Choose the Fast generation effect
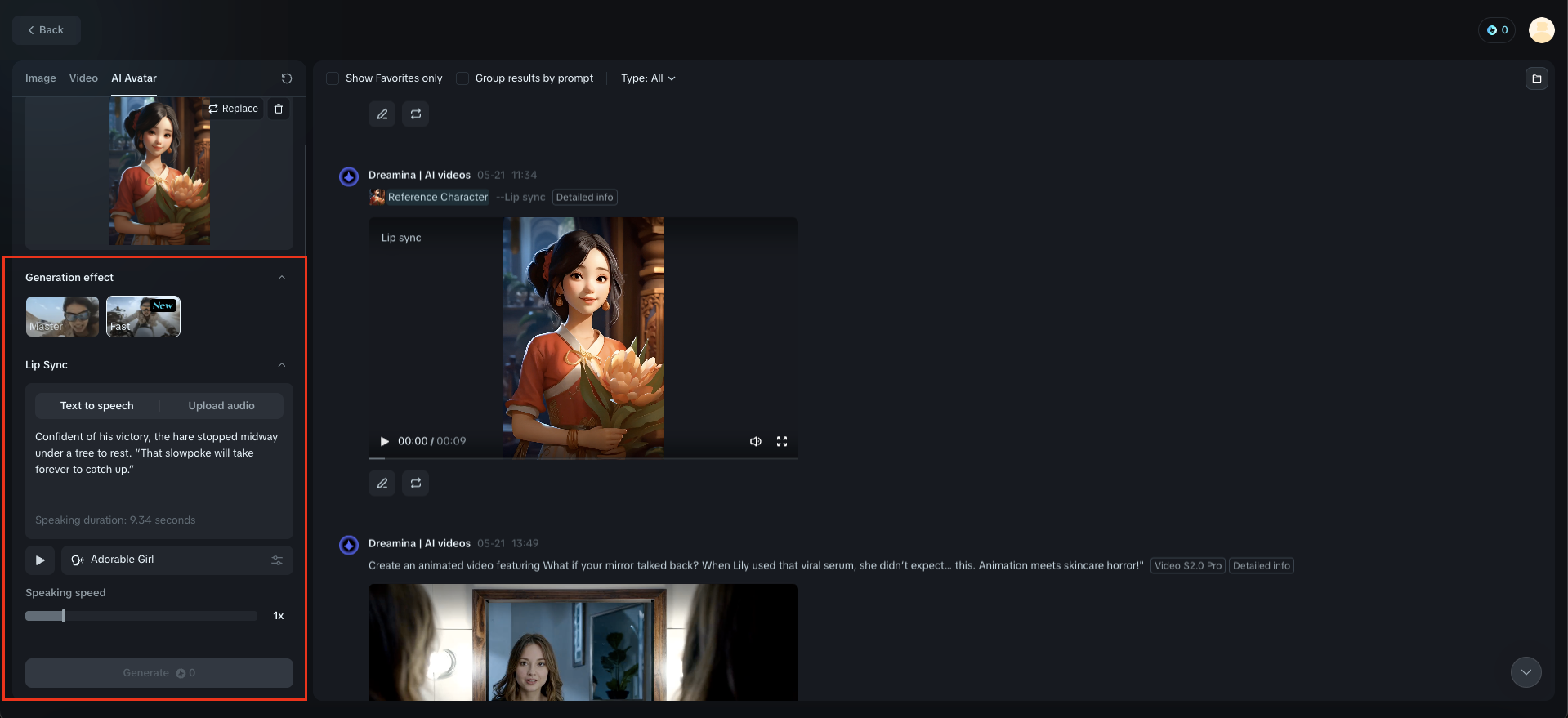Viewport: 1568px width, 718px height. 143,316
